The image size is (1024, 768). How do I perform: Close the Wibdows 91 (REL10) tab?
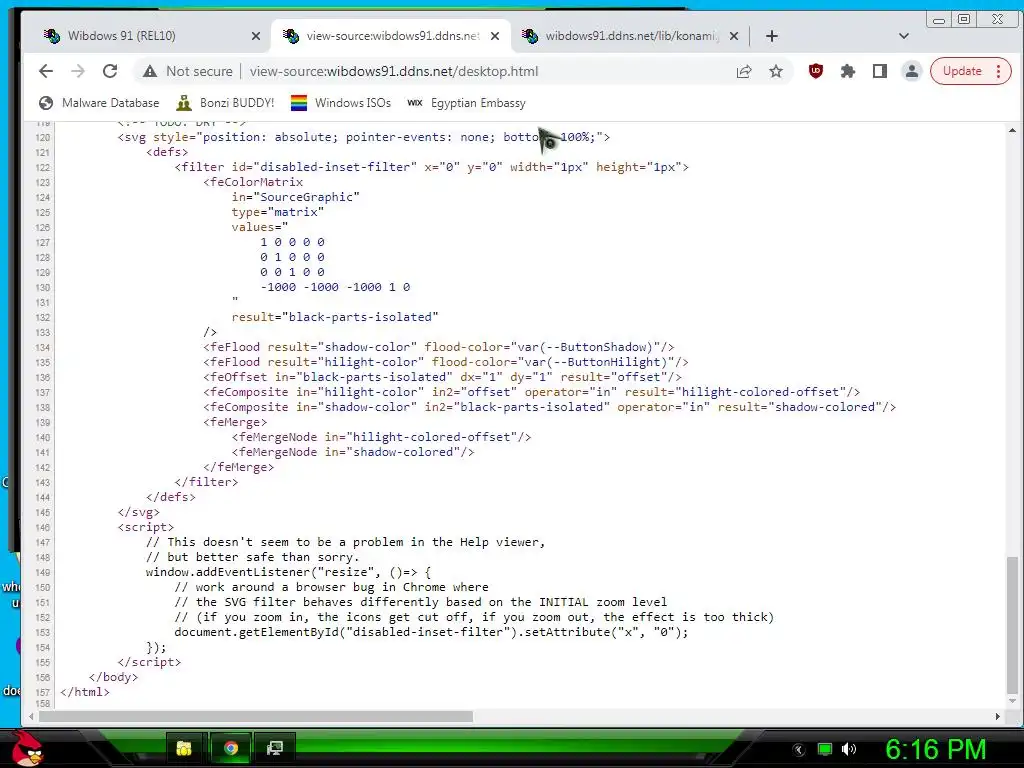click(x=256, y=36)
